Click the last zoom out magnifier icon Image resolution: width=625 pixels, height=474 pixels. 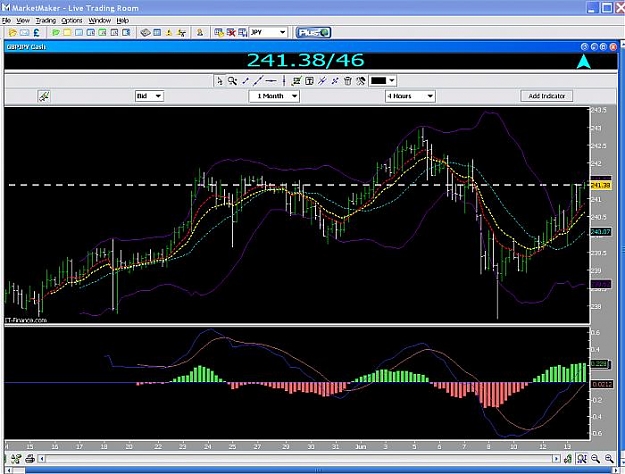tap(609, 459)
